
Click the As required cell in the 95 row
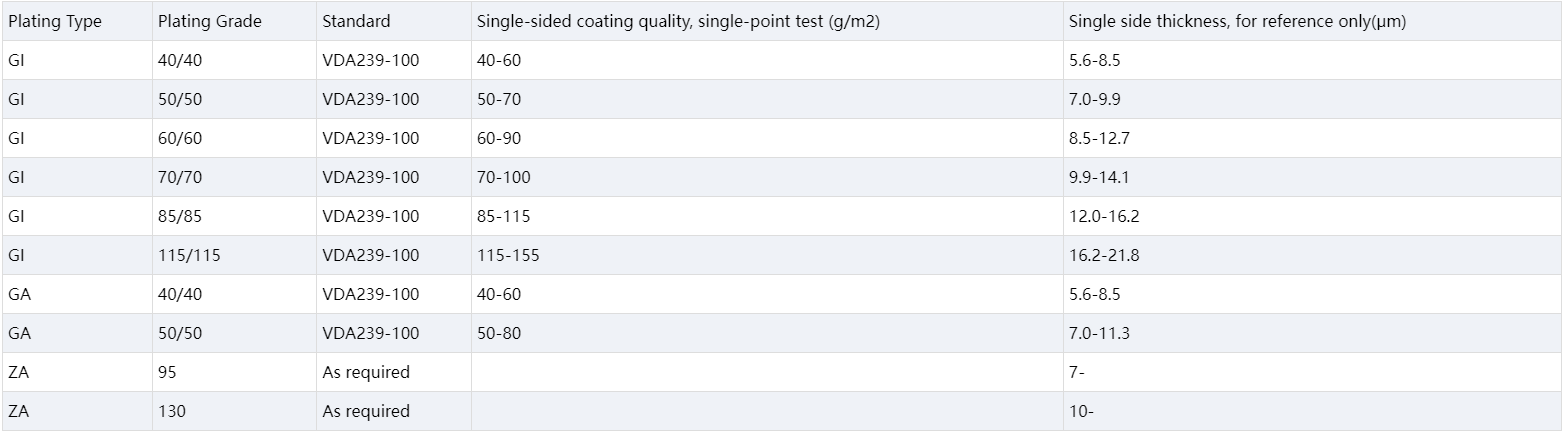pos(366,372)
